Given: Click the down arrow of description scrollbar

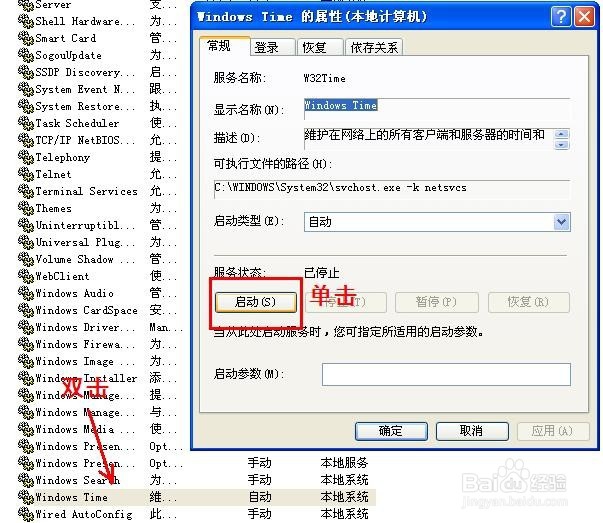Looking at the screenshot, I should 562,145.
